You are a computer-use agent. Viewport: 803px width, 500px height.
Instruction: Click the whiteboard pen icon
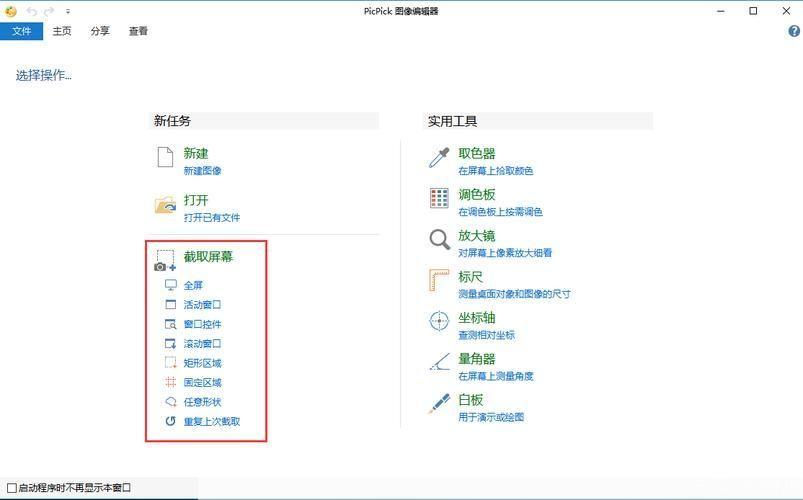point(439,403)
